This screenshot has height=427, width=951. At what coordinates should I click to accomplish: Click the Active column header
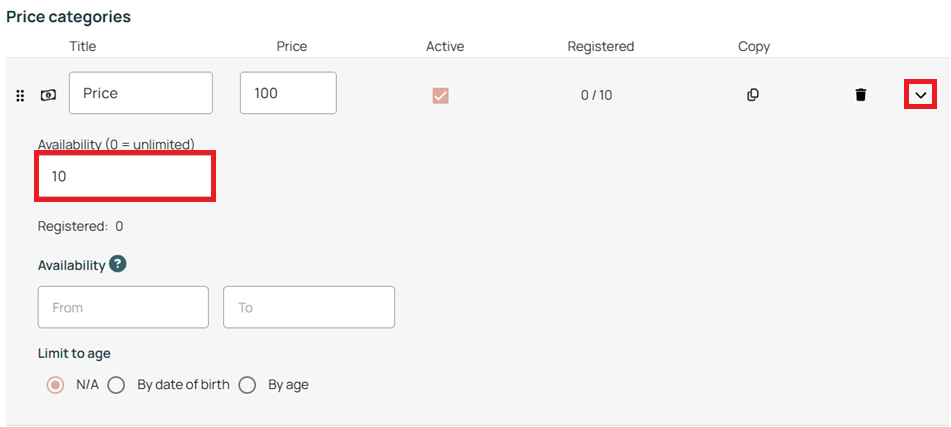click(x=445, y=46)
